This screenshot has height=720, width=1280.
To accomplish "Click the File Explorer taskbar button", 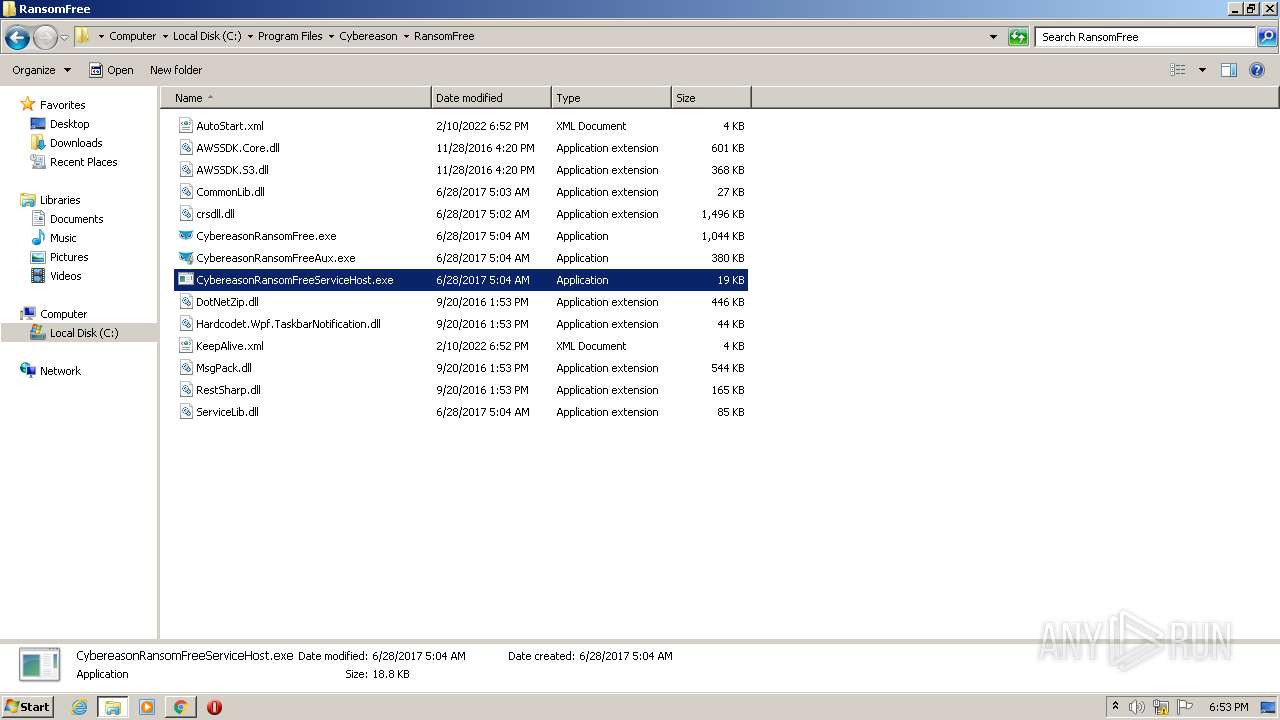I will pos(113,707).
